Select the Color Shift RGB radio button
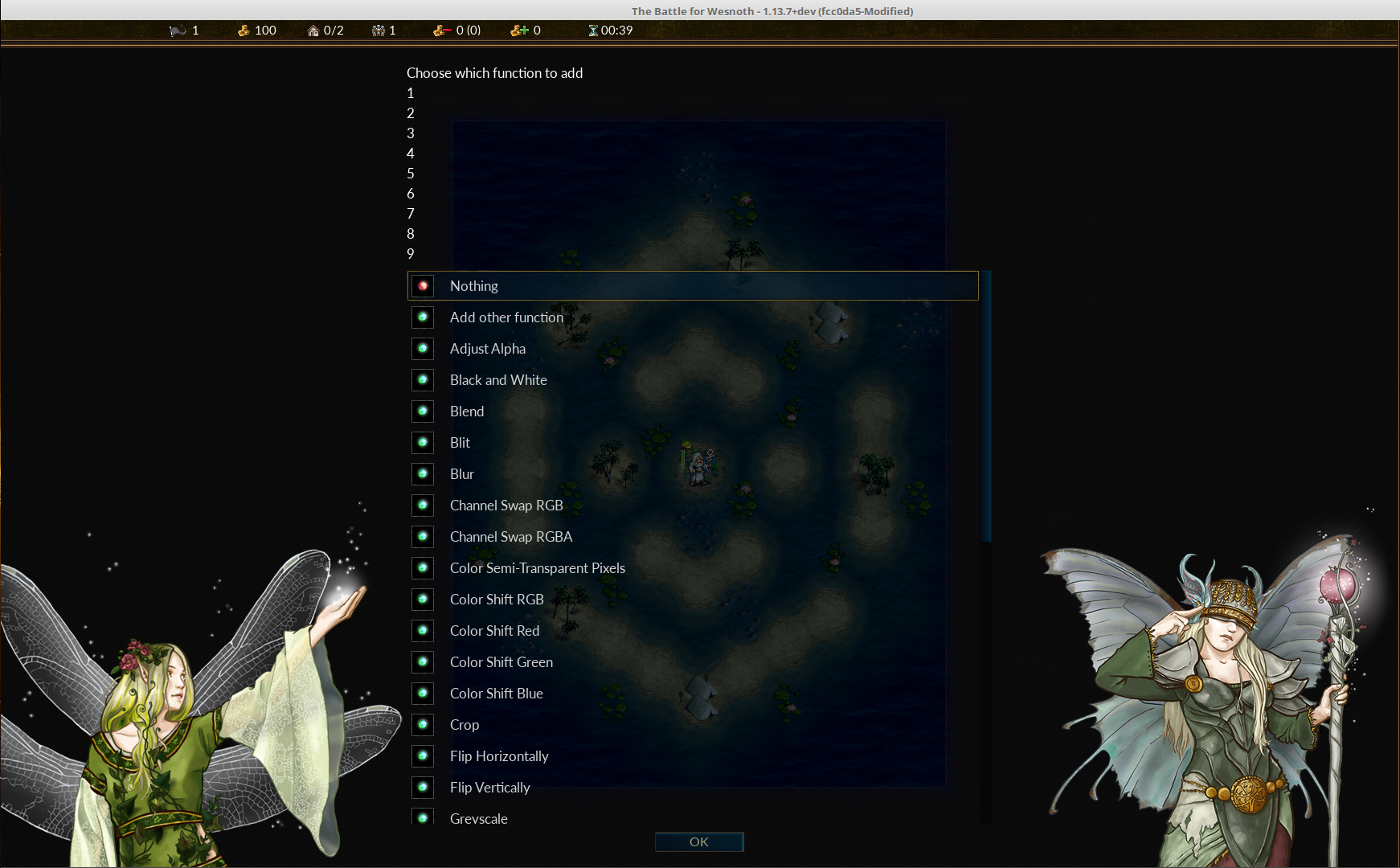 [423, 600]
